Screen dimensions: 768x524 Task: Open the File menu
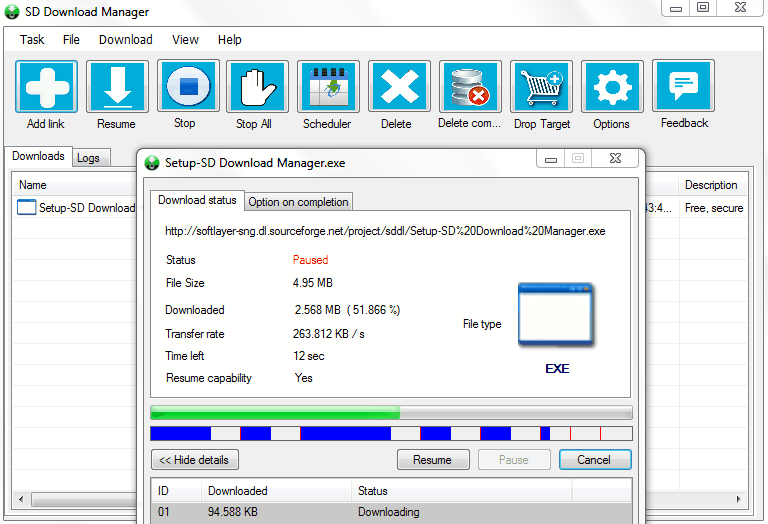point(71,40)
